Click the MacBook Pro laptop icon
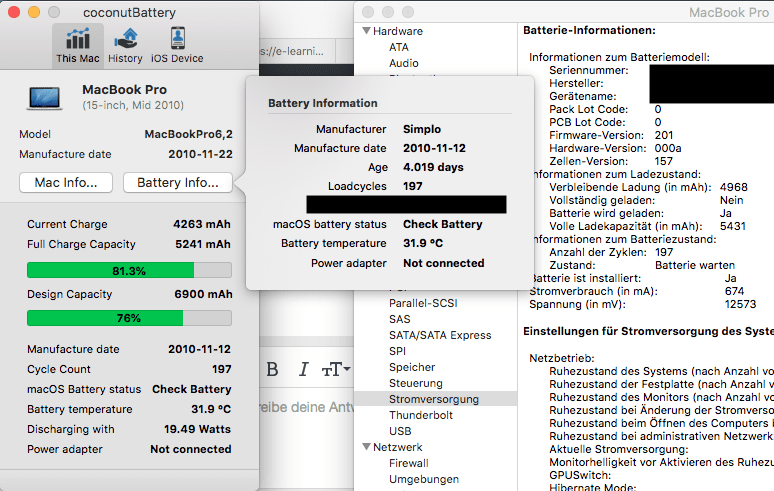The width and height of the screenshot is (774, 491). (44, 97)
